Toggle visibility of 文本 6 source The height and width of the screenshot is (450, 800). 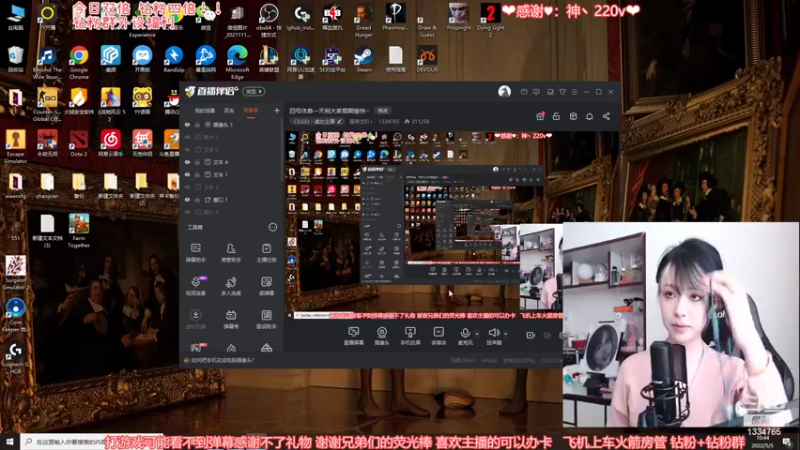188,149
